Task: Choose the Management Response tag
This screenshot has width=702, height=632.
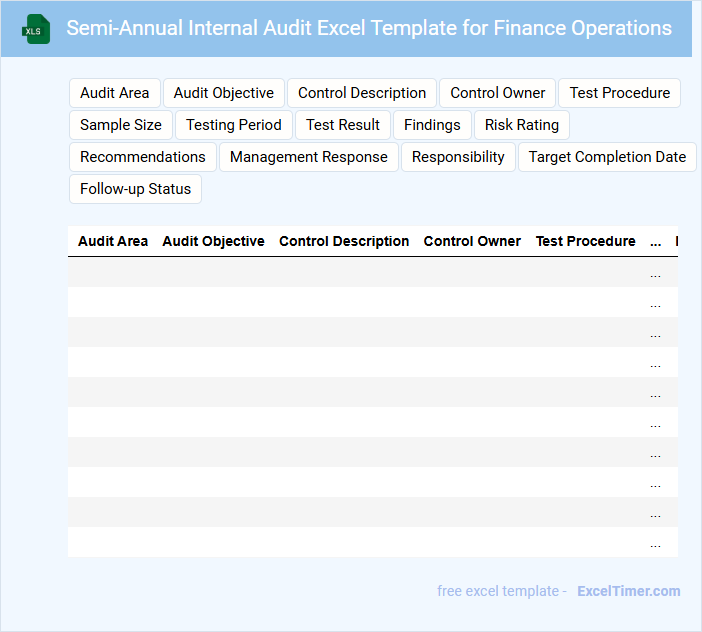Action: (x=309, y=157)
